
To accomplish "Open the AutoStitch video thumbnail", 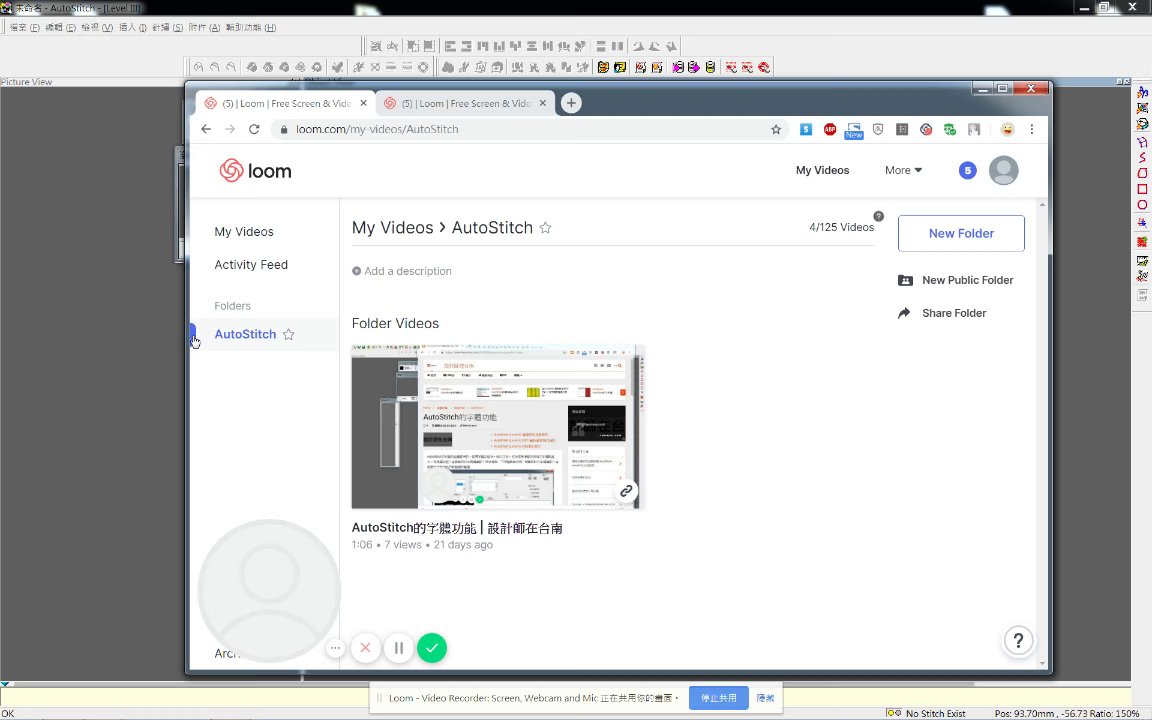I will click(x=497, y=427).
